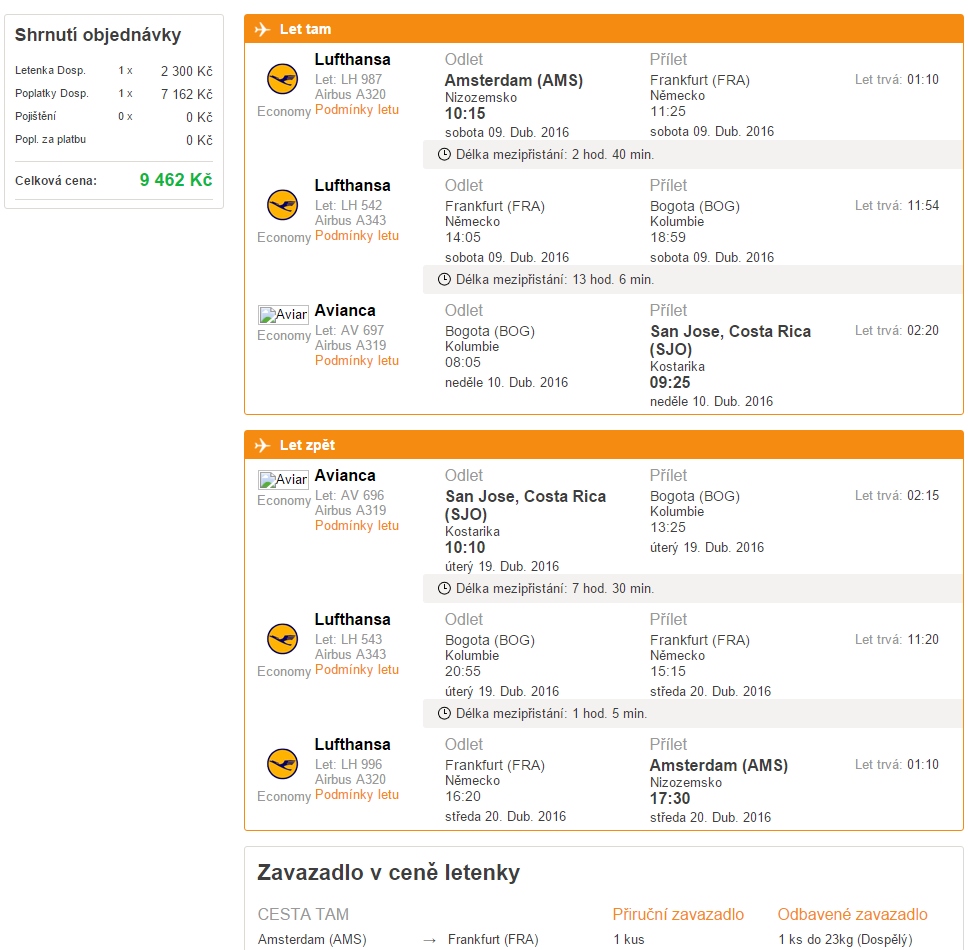Click aircraft type Airbus A343 for LH 542
Screen dimensions: 968x950
point(350,220)
